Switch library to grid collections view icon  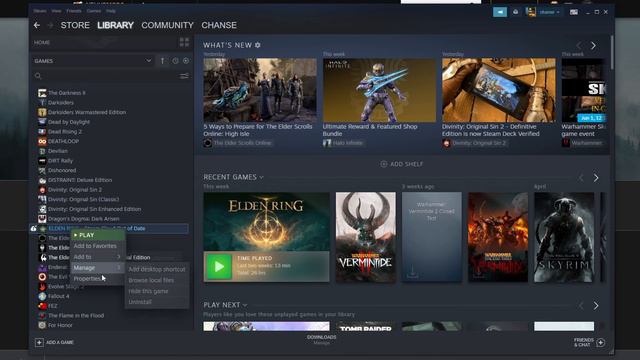184,42
